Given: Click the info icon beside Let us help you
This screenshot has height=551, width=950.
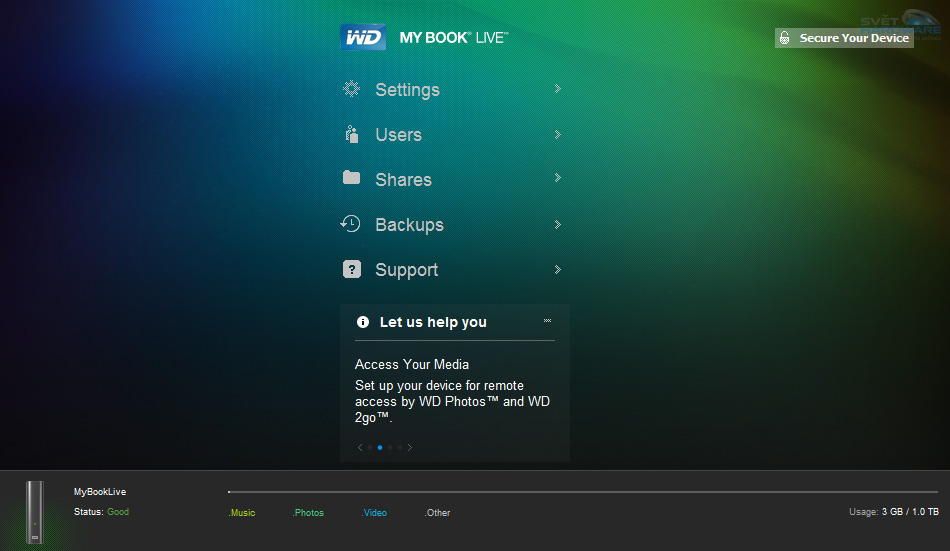Looking at the screenshot, I should [x=363, y=322].
